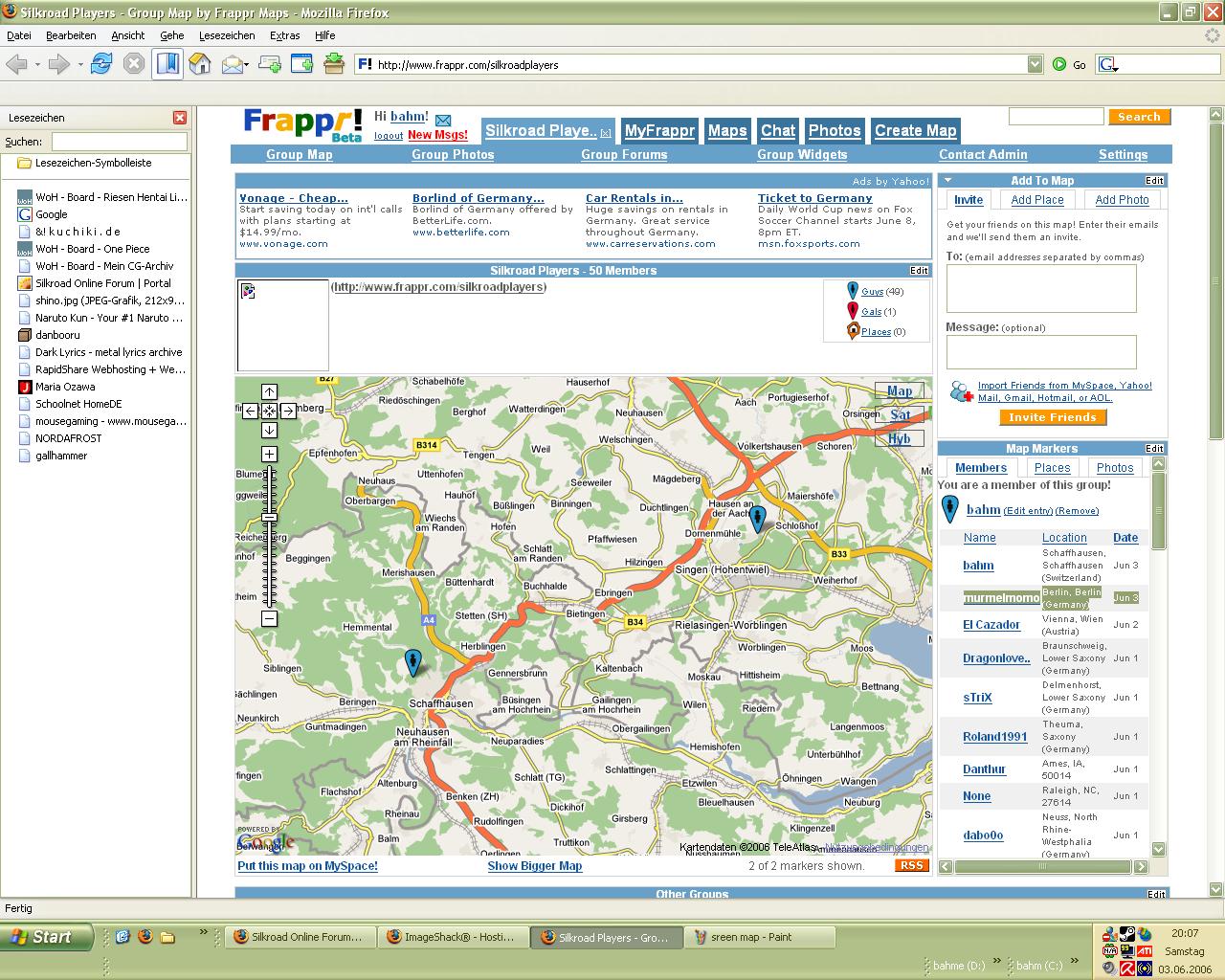
Task: Pan the map left
Action: pyautogui.click(x=250, y=411)
